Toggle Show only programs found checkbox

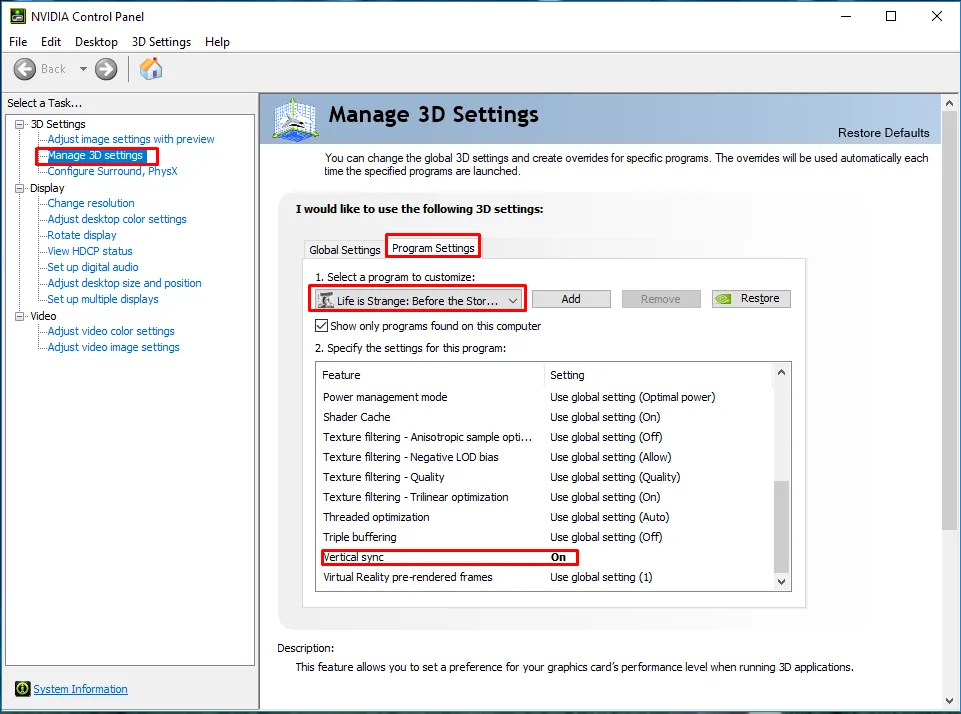(321, 325)
